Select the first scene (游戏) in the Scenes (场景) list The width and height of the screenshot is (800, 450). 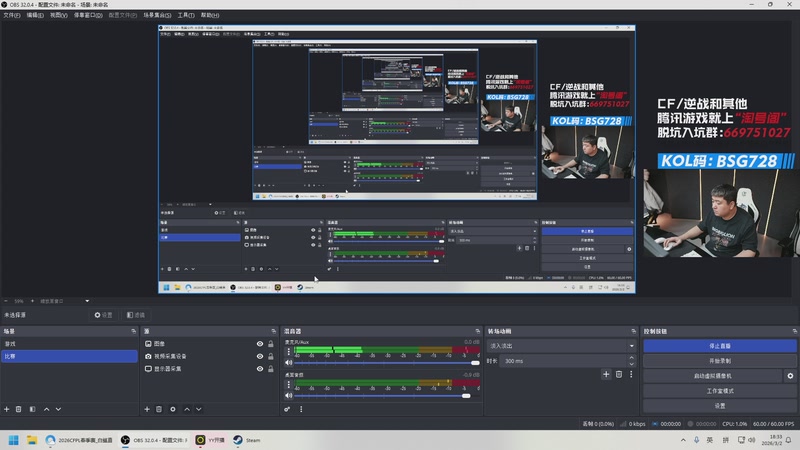pos(69,344)
